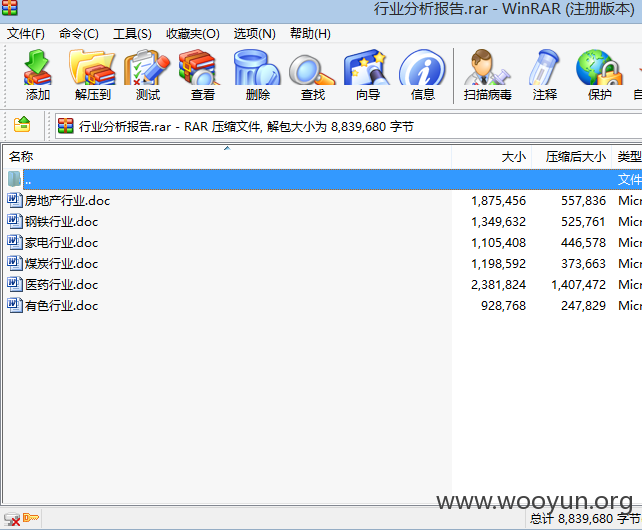Open the 命令(C) menu
Image resolution: width=642 pixels, height=530 pixels.
79,34
